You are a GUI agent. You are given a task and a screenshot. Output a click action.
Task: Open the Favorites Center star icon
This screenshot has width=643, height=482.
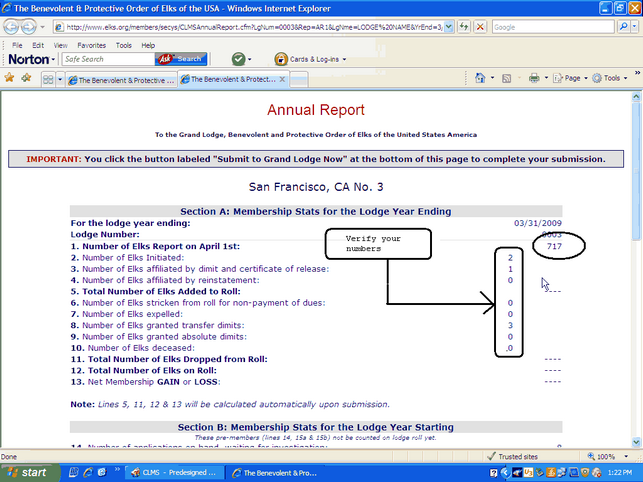[x=10, y=78]
